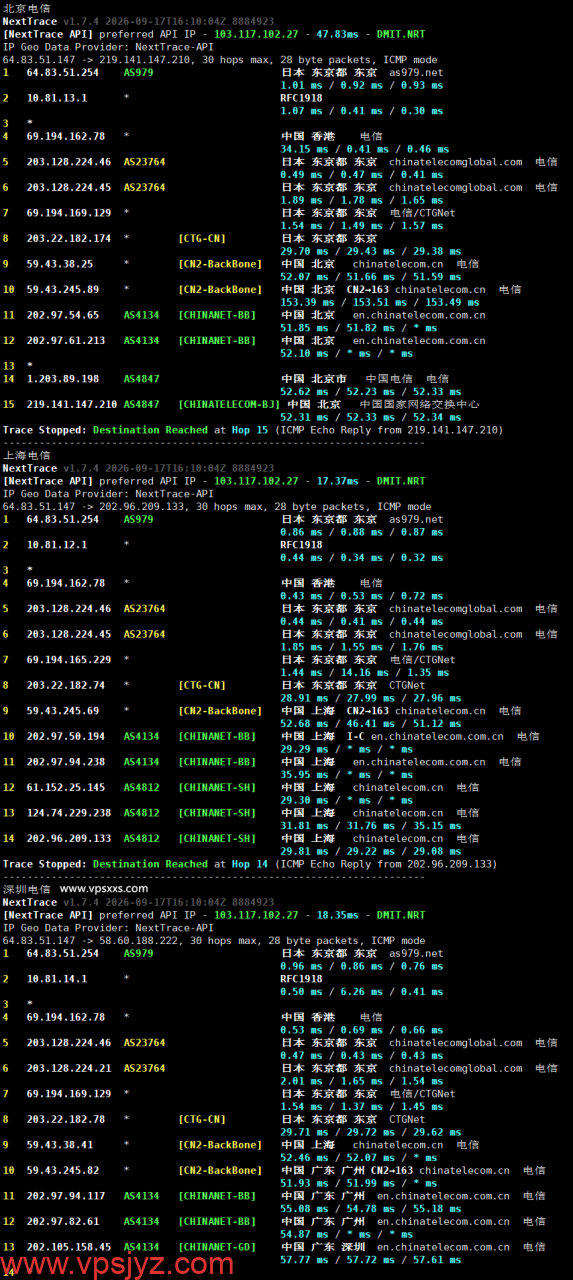This screenshot has width=573, height=1280.
Task: Click '[CTG-CN]' tag in 203.22.182.174 row
Action: pyautogui.click(x=202, y=238)
